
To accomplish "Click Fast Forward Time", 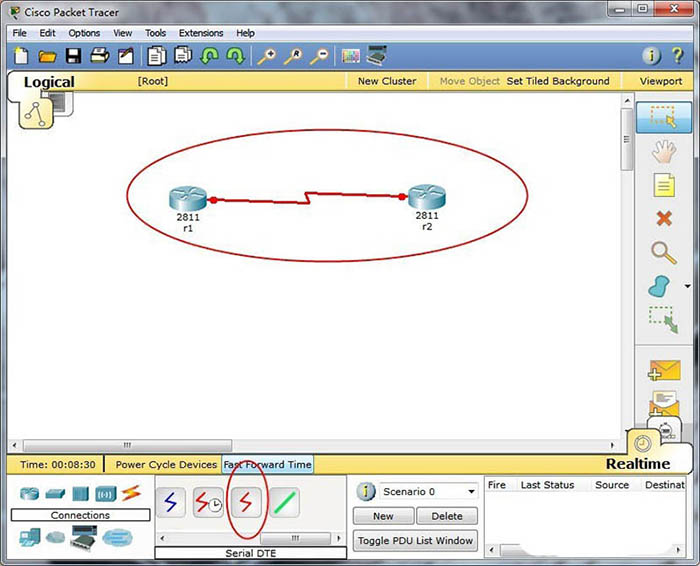I will click(267, 465).
